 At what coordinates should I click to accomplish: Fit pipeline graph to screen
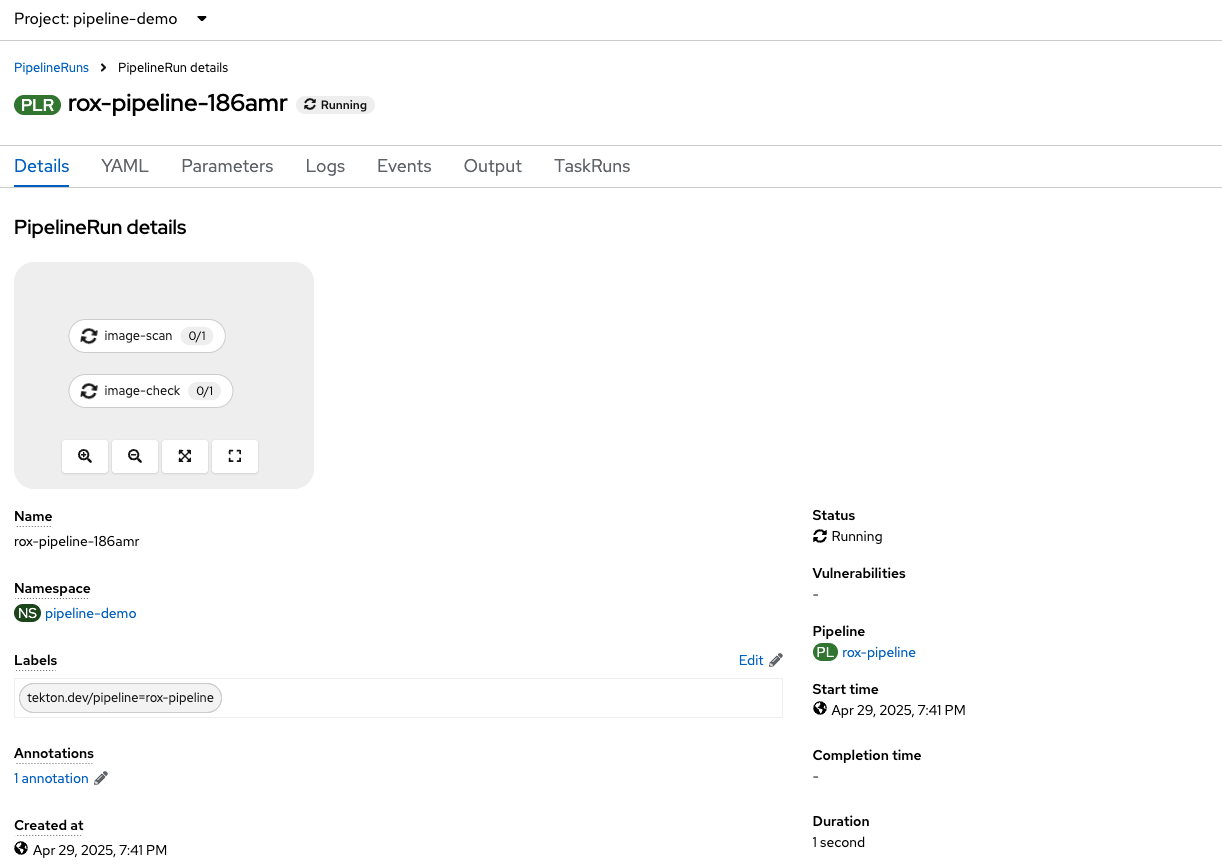tap(185, 456)
